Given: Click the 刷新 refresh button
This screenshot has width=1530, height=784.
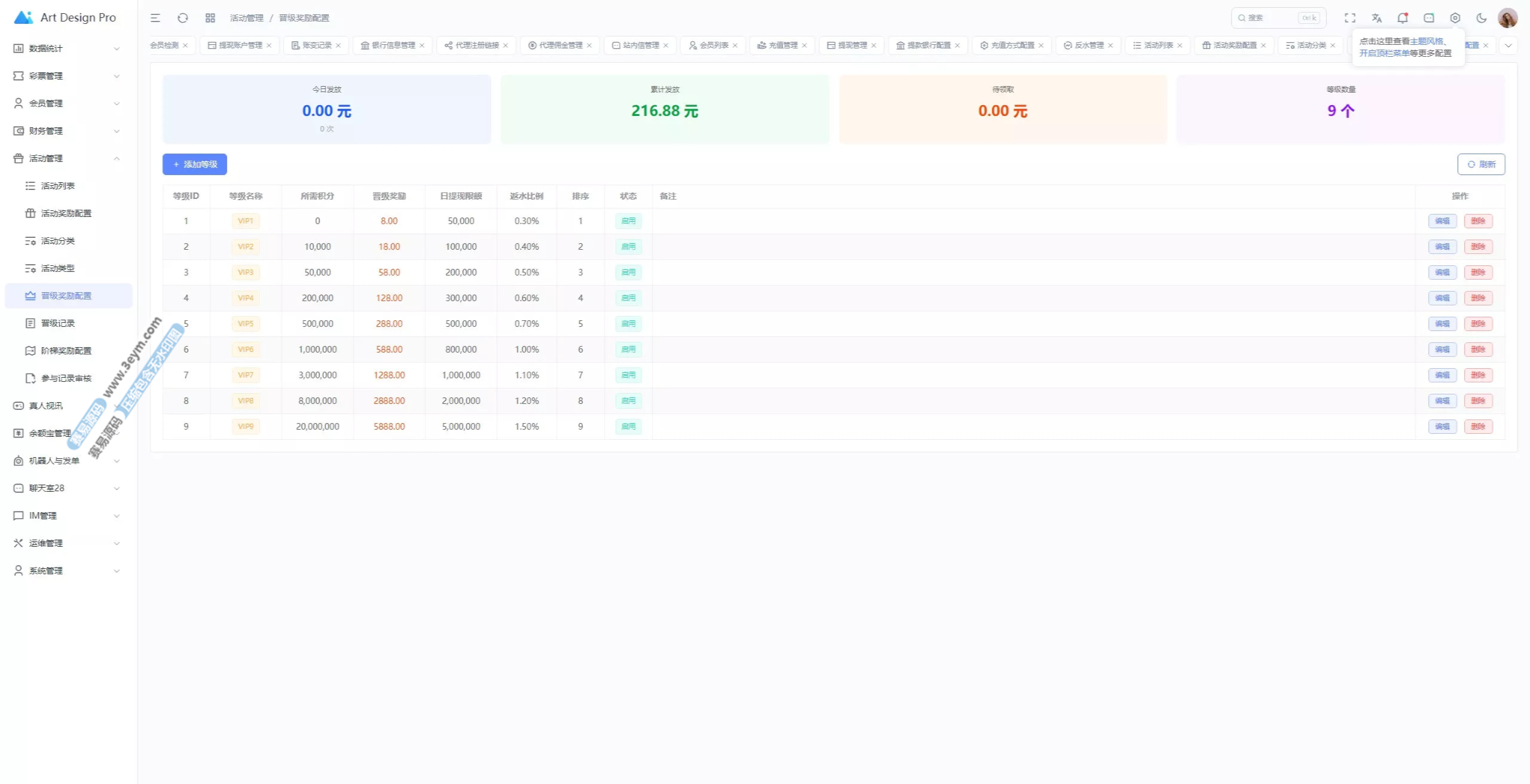Looking at the screenshot, I should [1481, 164].
